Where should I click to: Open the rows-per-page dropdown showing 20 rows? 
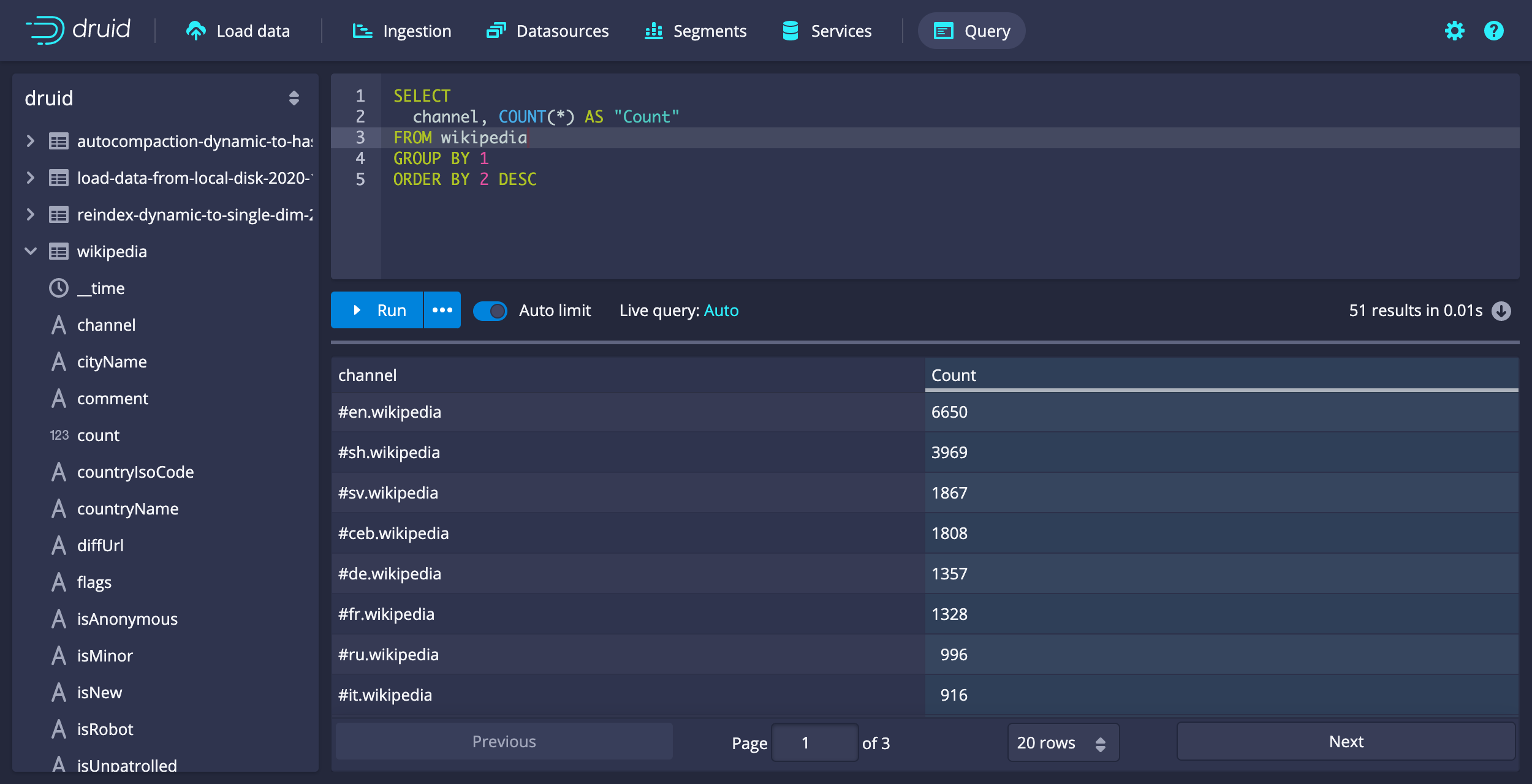pyautogui.click(x=1063, y=742)
